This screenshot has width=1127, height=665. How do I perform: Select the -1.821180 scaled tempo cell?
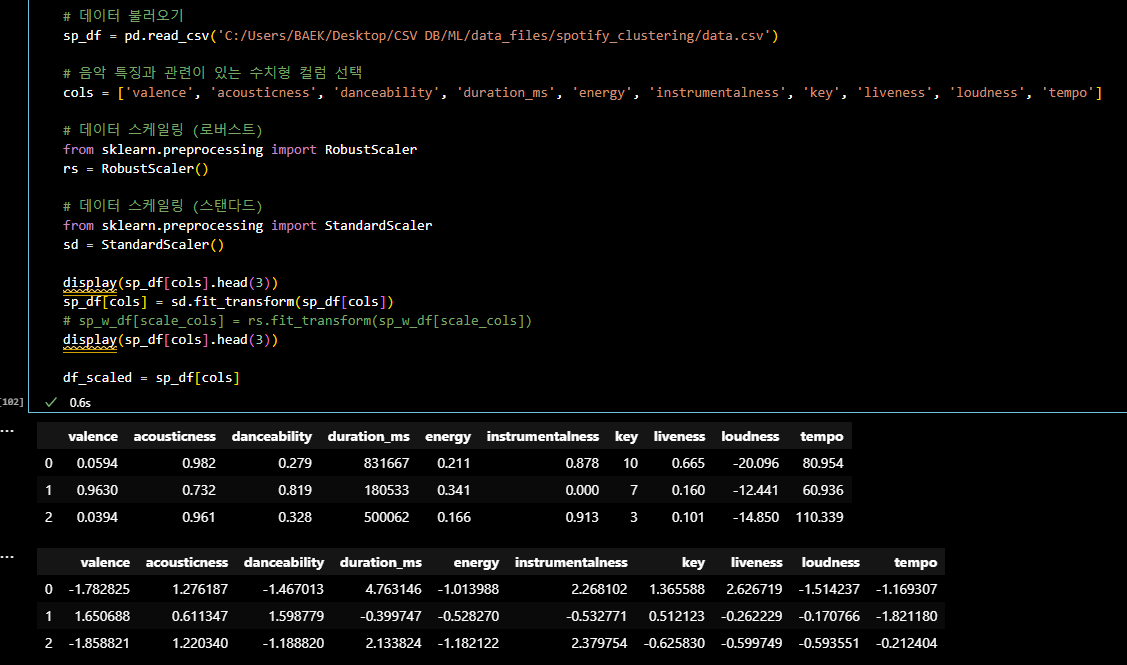point(906,616)
